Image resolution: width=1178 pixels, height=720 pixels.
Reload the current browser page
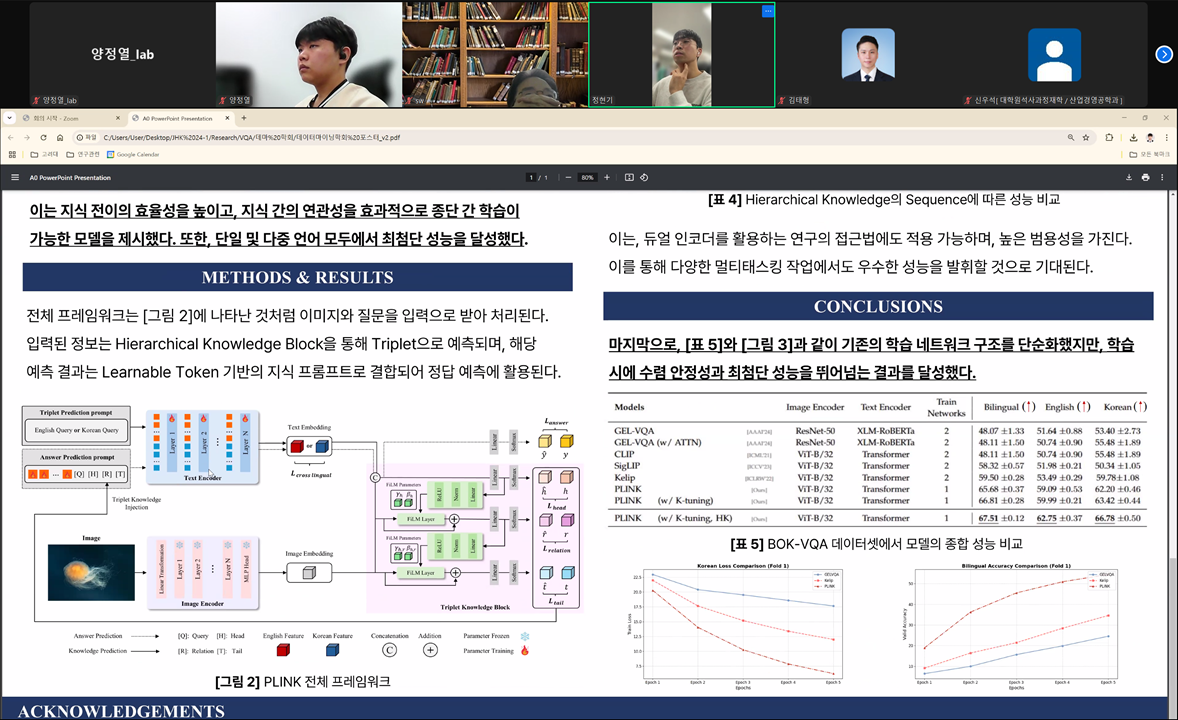pyautogui.click(x=43, y=138)
